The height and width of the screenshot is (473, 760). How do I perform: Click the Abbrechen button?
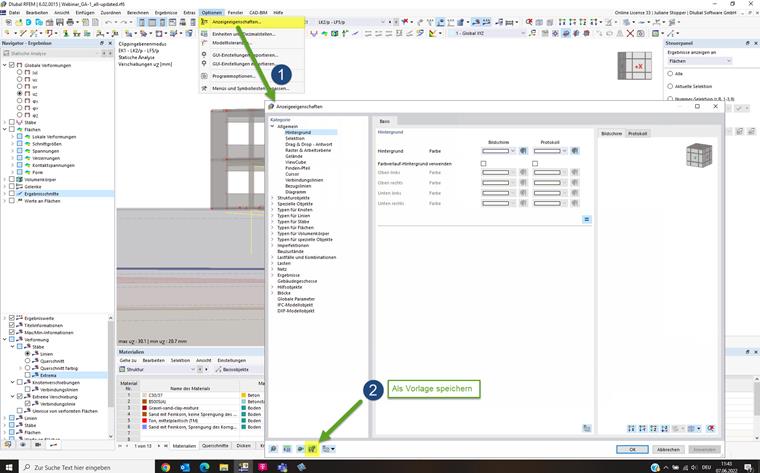point(668,449)
